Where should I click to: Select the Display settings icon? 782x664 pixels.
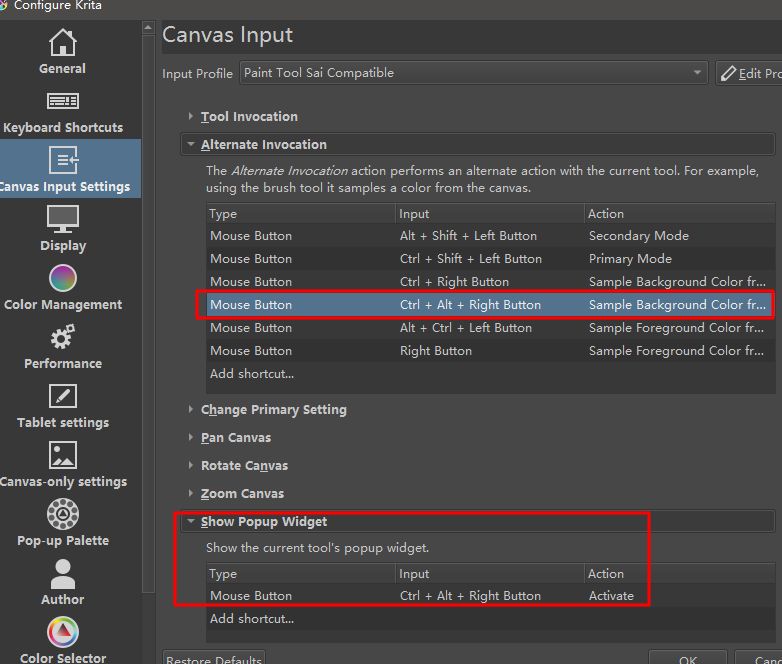(62, 219)
